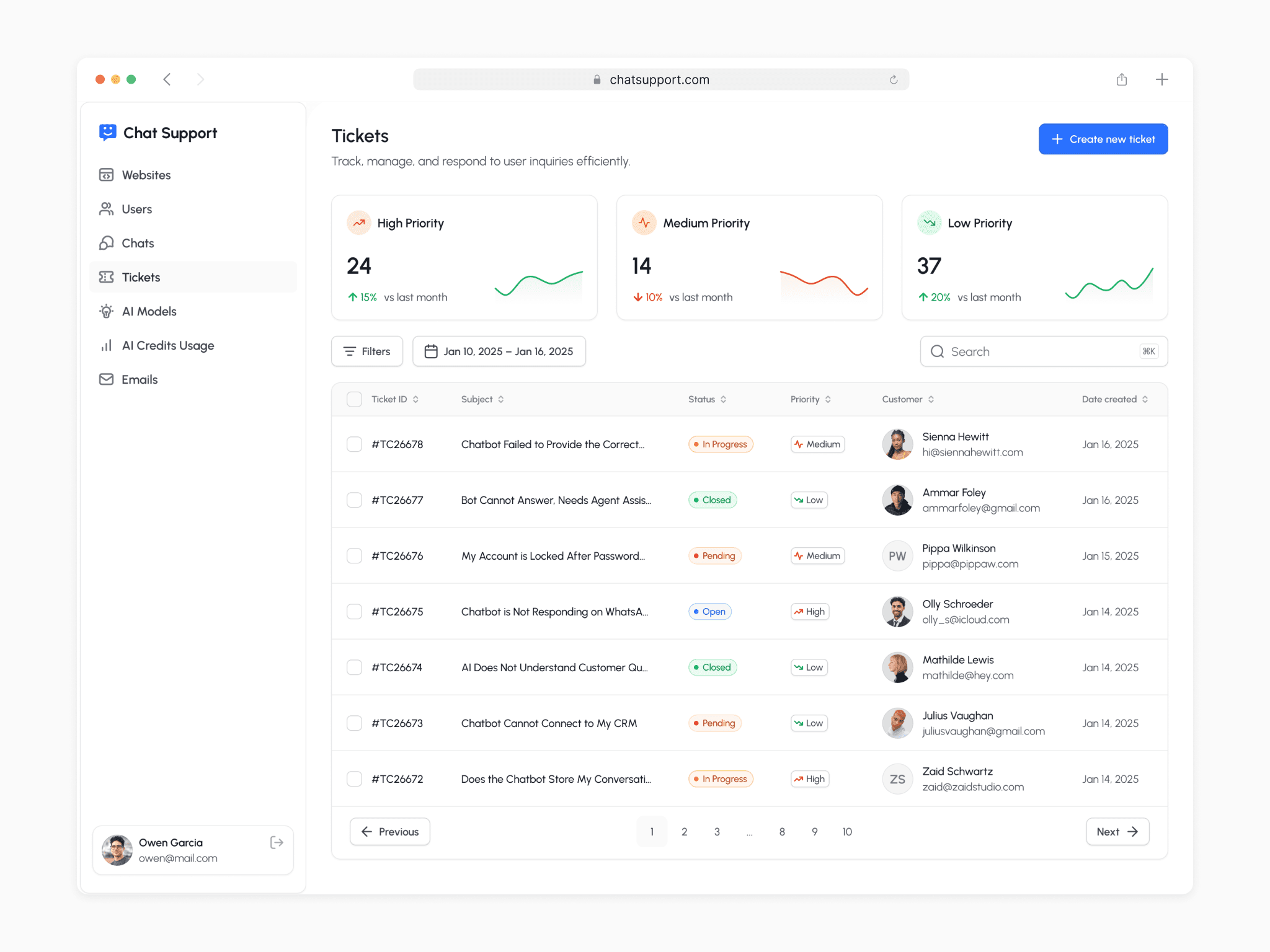
Task: Navigate to AI Credits Usage
Action: (x=167, y=345)
